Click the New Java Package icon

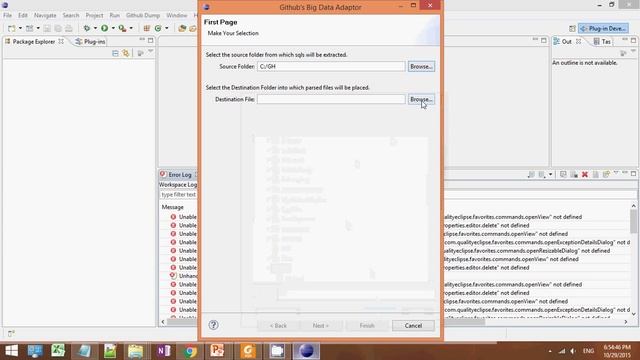coord(147,28)
